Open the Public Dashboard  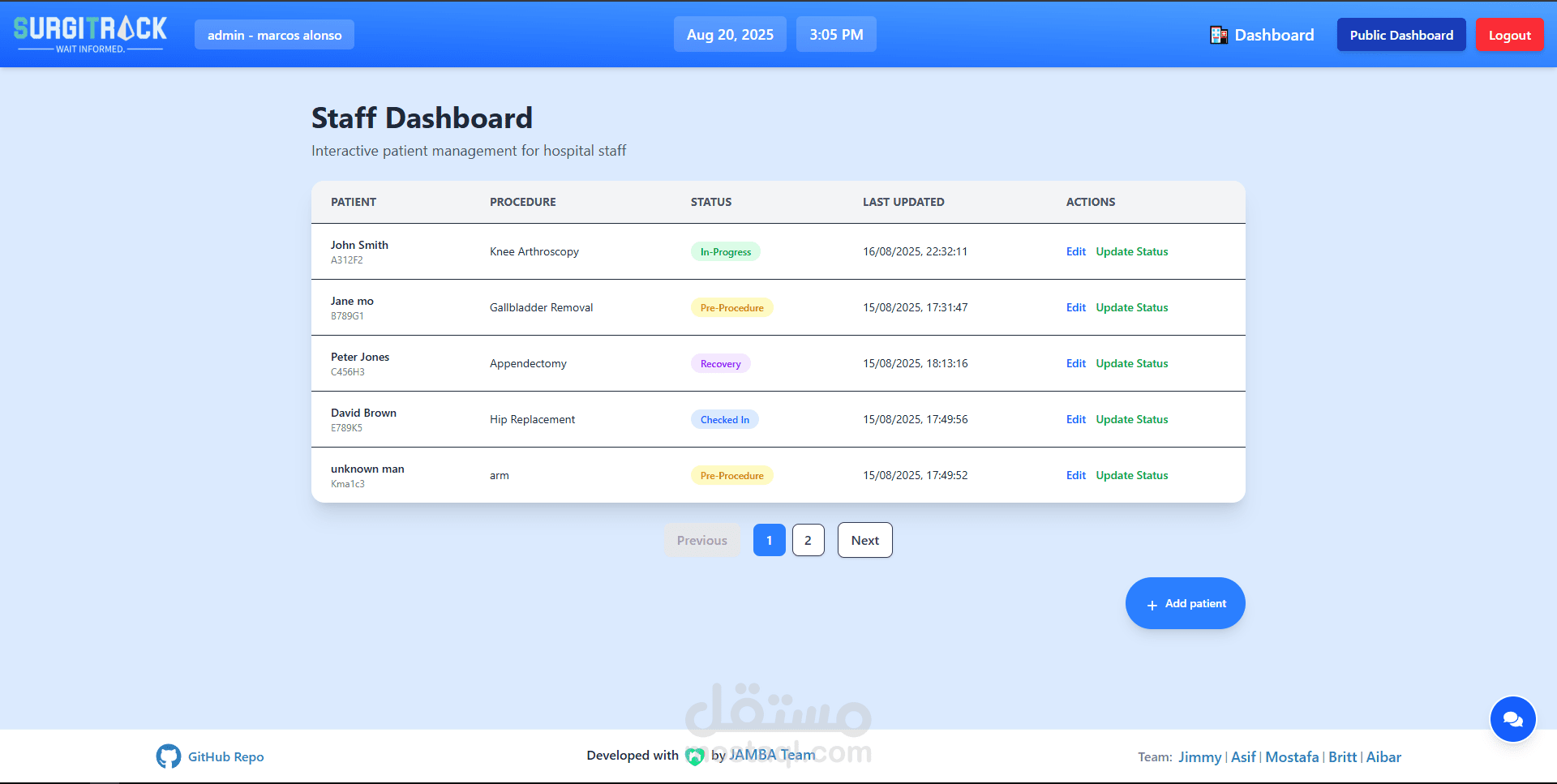[1400, 34]
